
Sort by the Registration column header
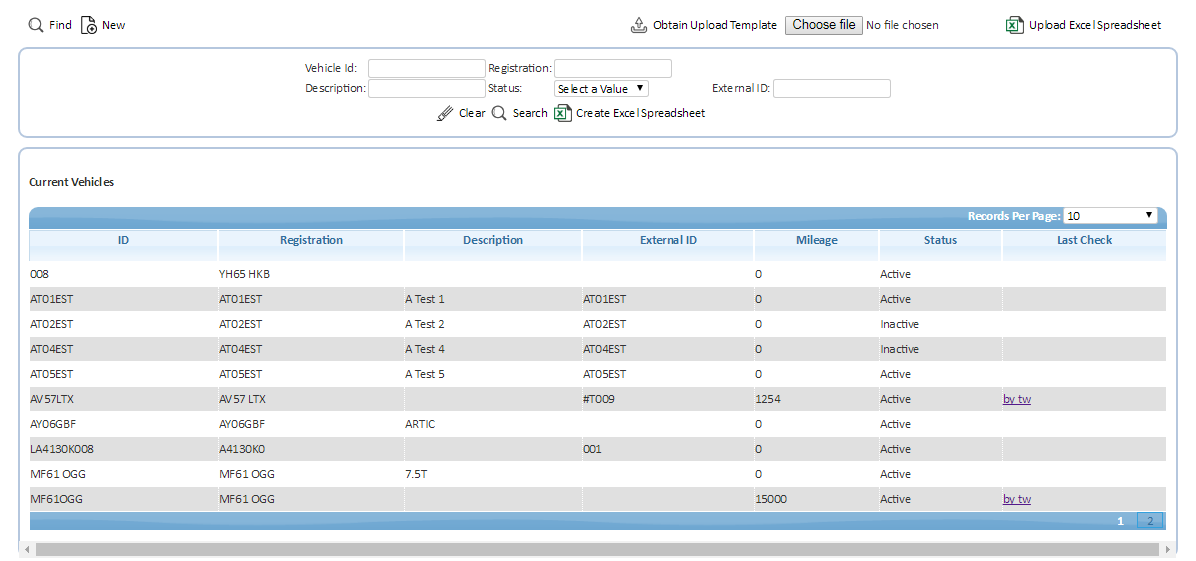pos(311,240)
